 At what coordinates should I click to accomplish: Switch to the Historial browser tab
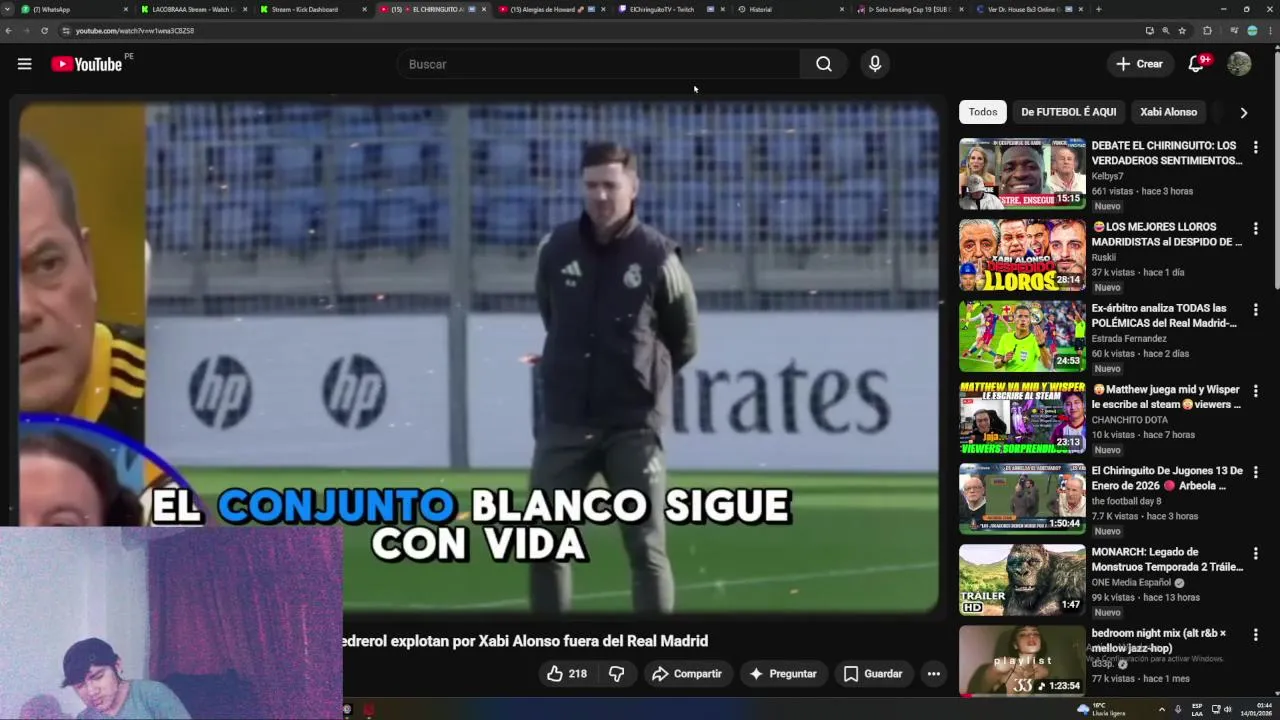point(790,9)
